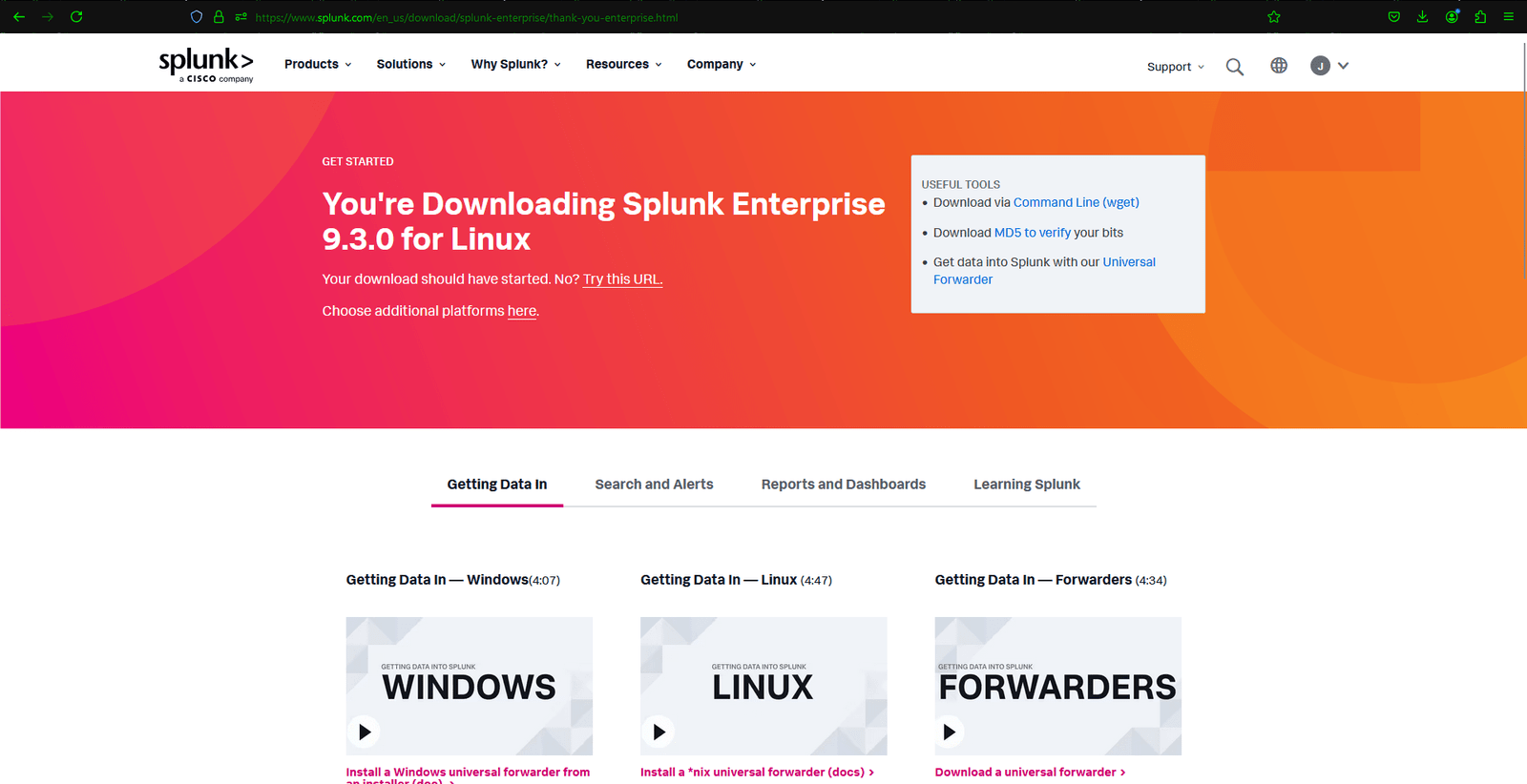Click 'Download a universal forwarder' link
Viewport: 1527px width, 784px height.
(1030, 773)
